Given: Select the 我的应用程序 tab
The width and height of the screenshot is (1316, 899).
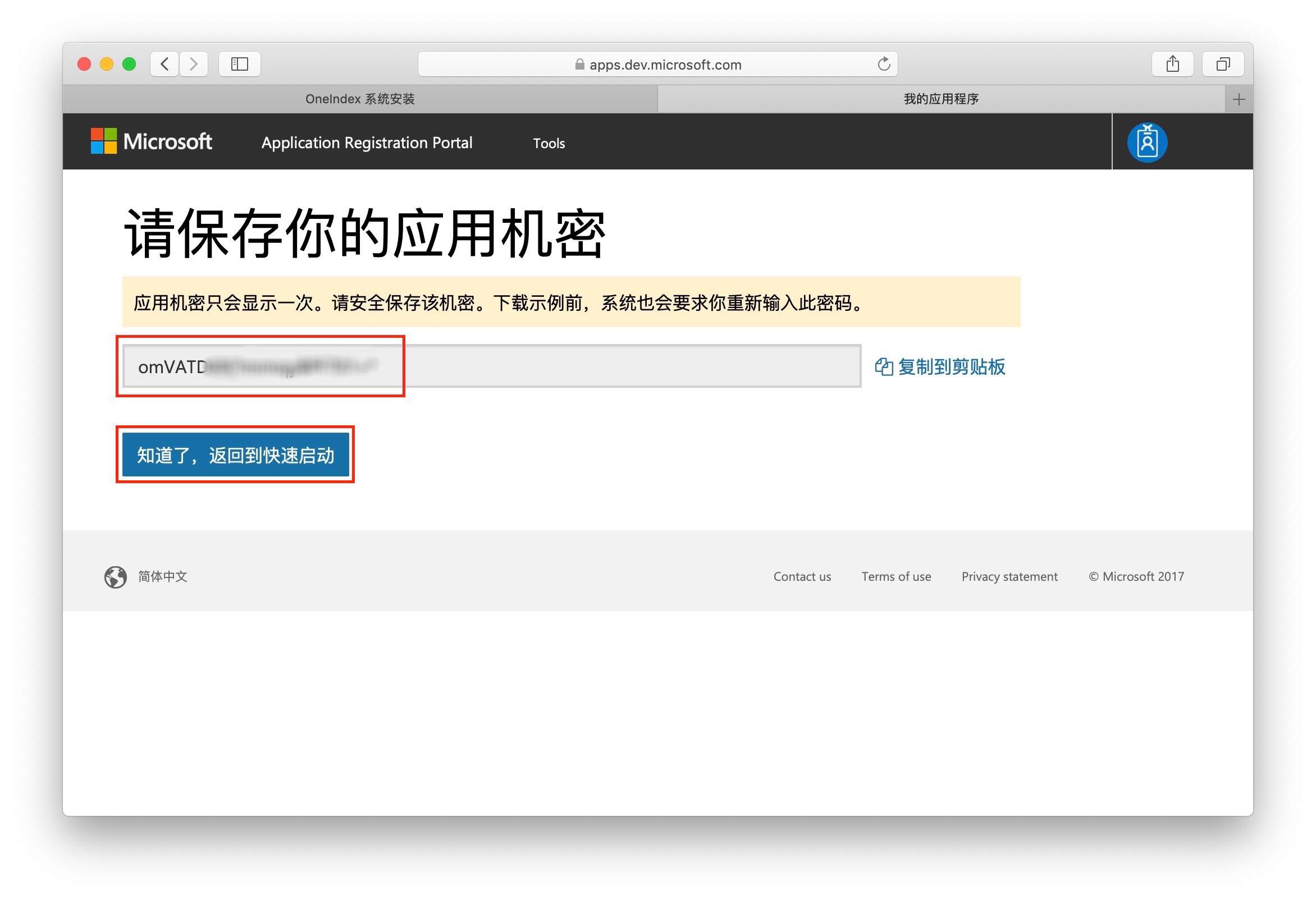Looking at the screenshot, I should (940, 99).
